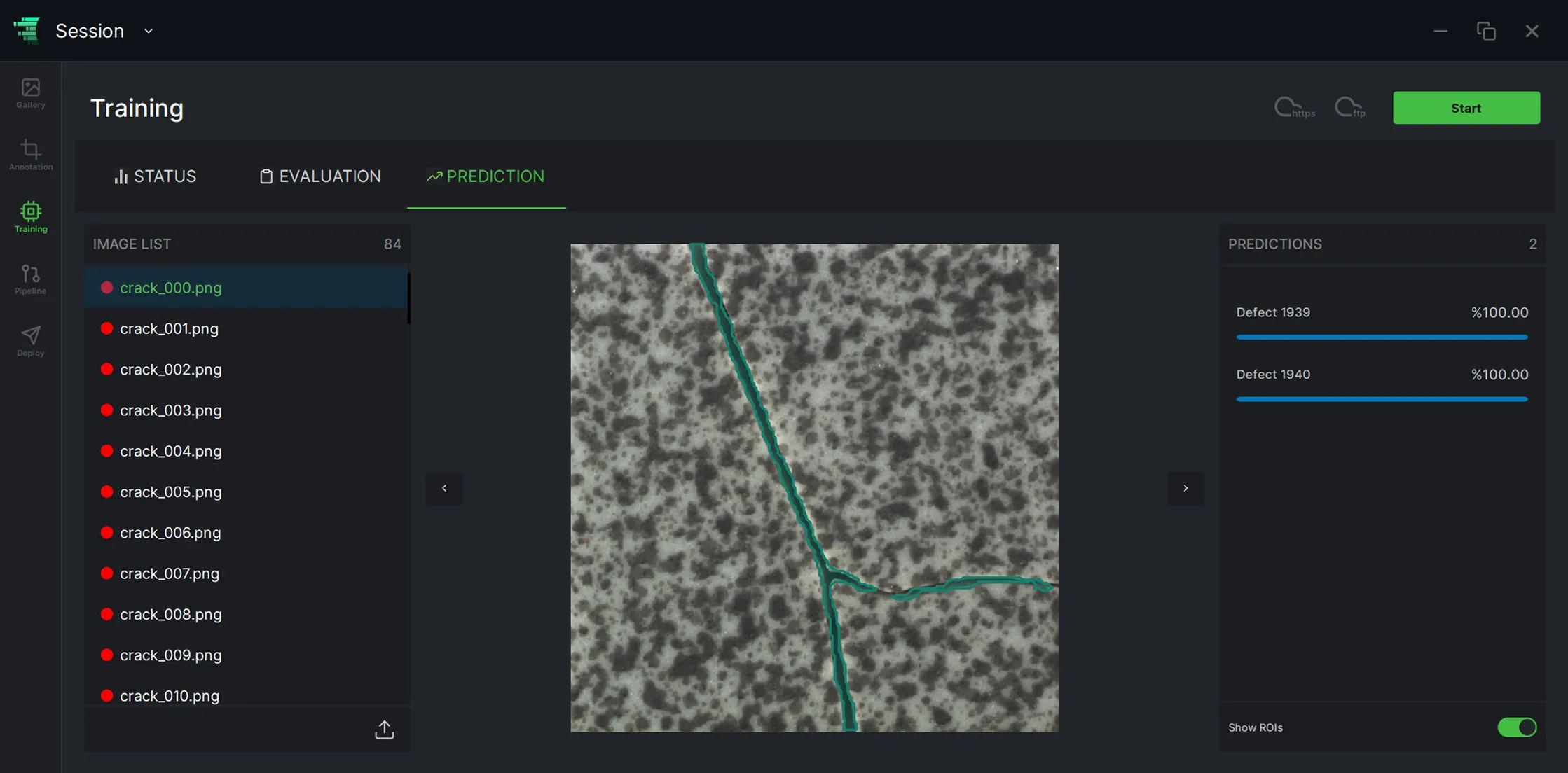Open the Deploy section in sidebar

point(30,341)
